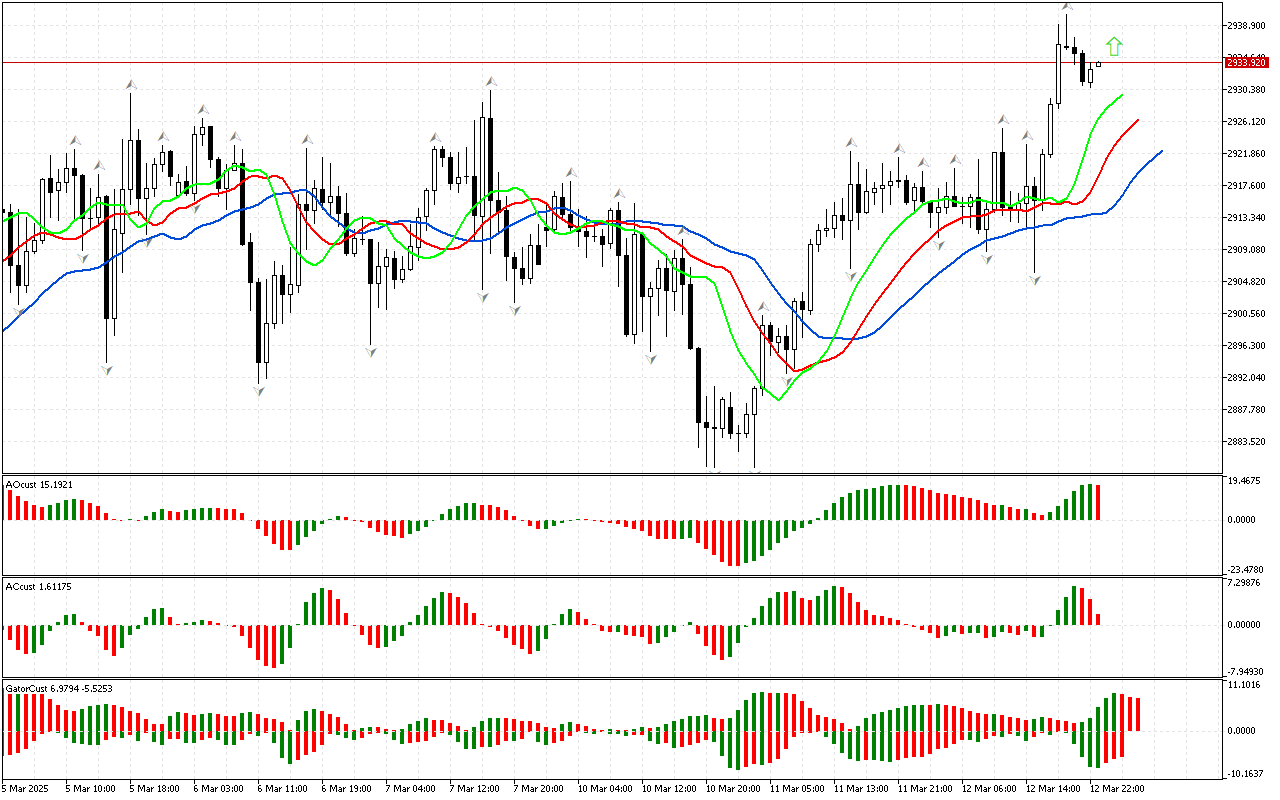Click the 10 Mar 04:00 time label

[x=606, y=789]
